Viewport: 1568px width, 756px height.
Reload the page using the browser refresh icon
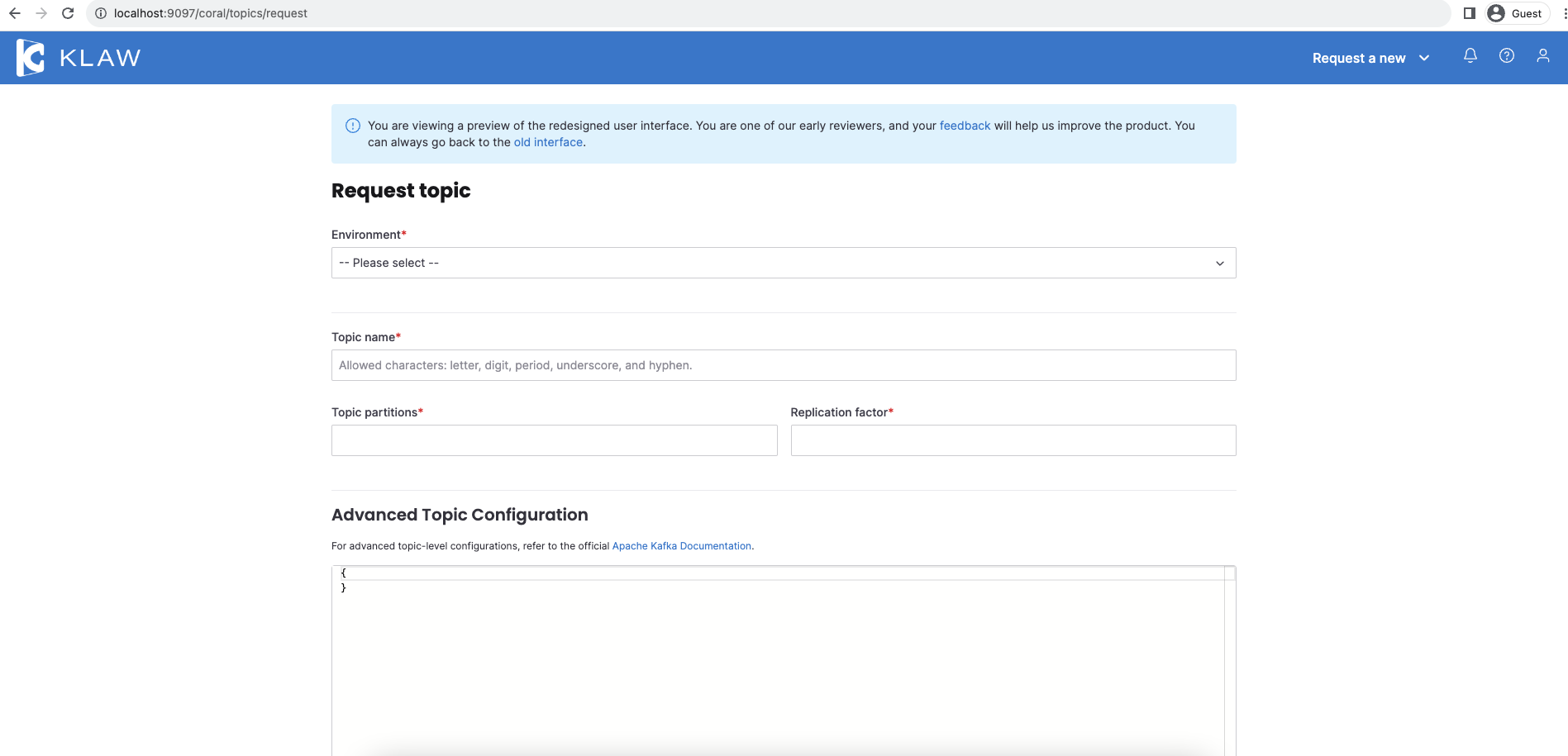click(x=68, y=13)
